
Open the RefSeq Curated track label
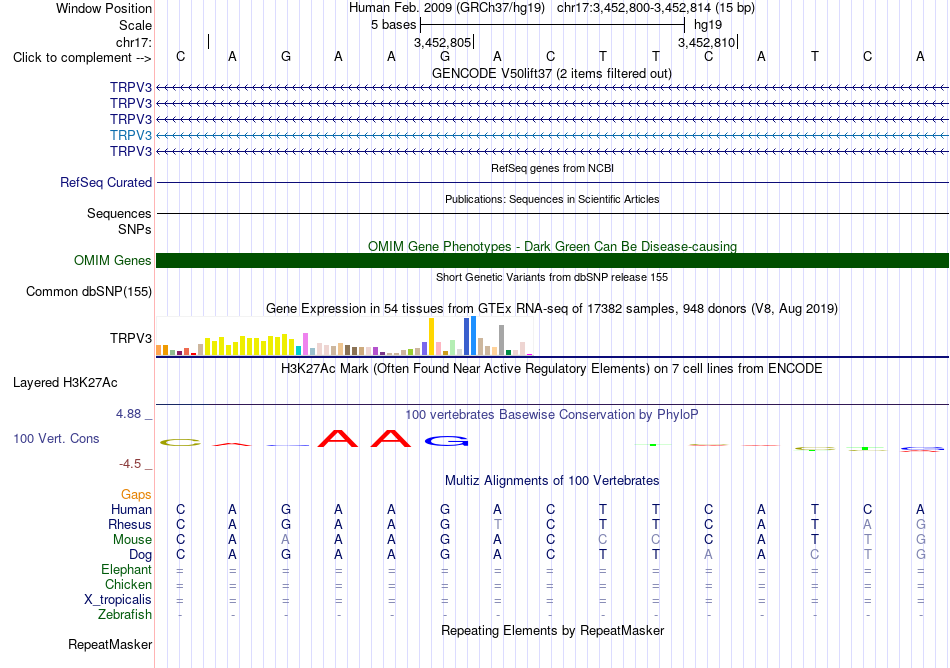[106, 182]
